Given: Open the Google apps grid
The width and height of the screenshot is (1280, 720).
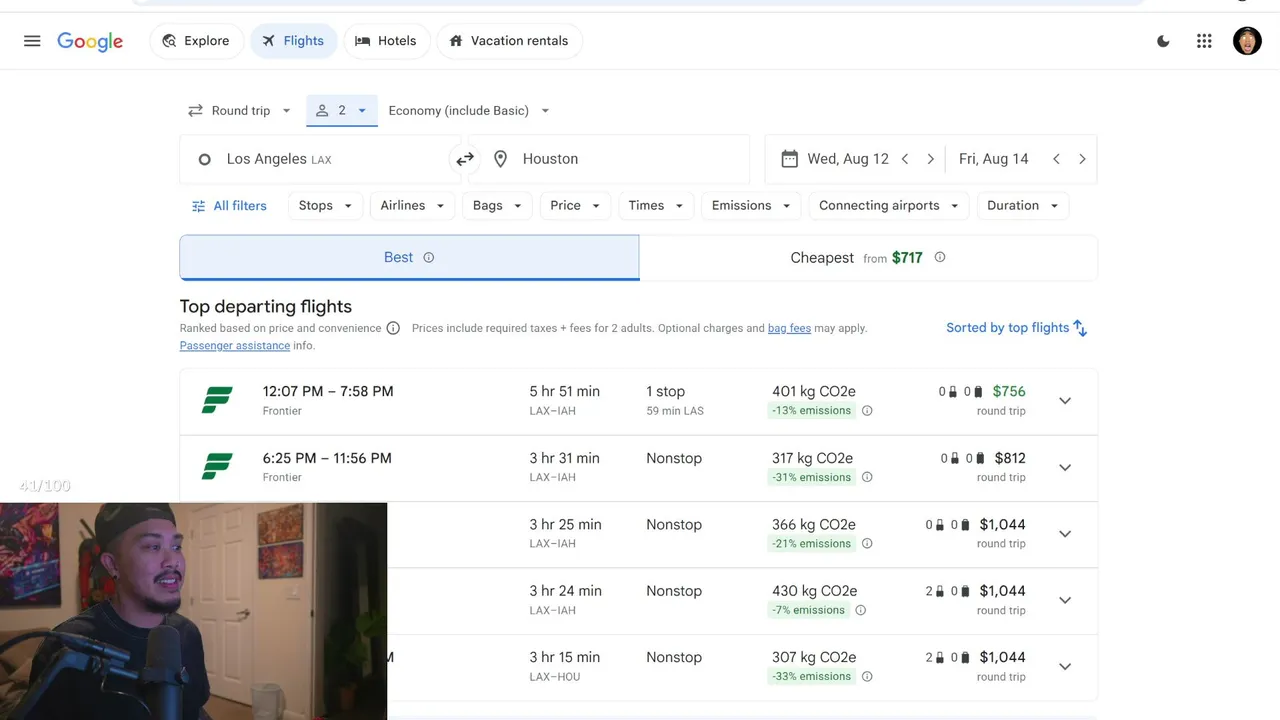Looking at the screenshot, I should (x=1204, y=41).
